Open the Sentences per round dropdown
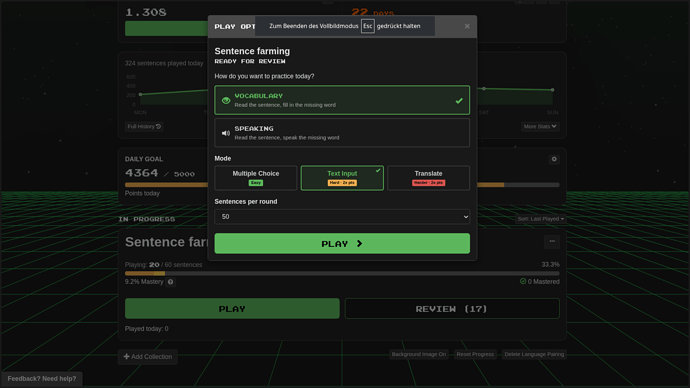Screen dimensions: 690x388 (x=342, y=216)
